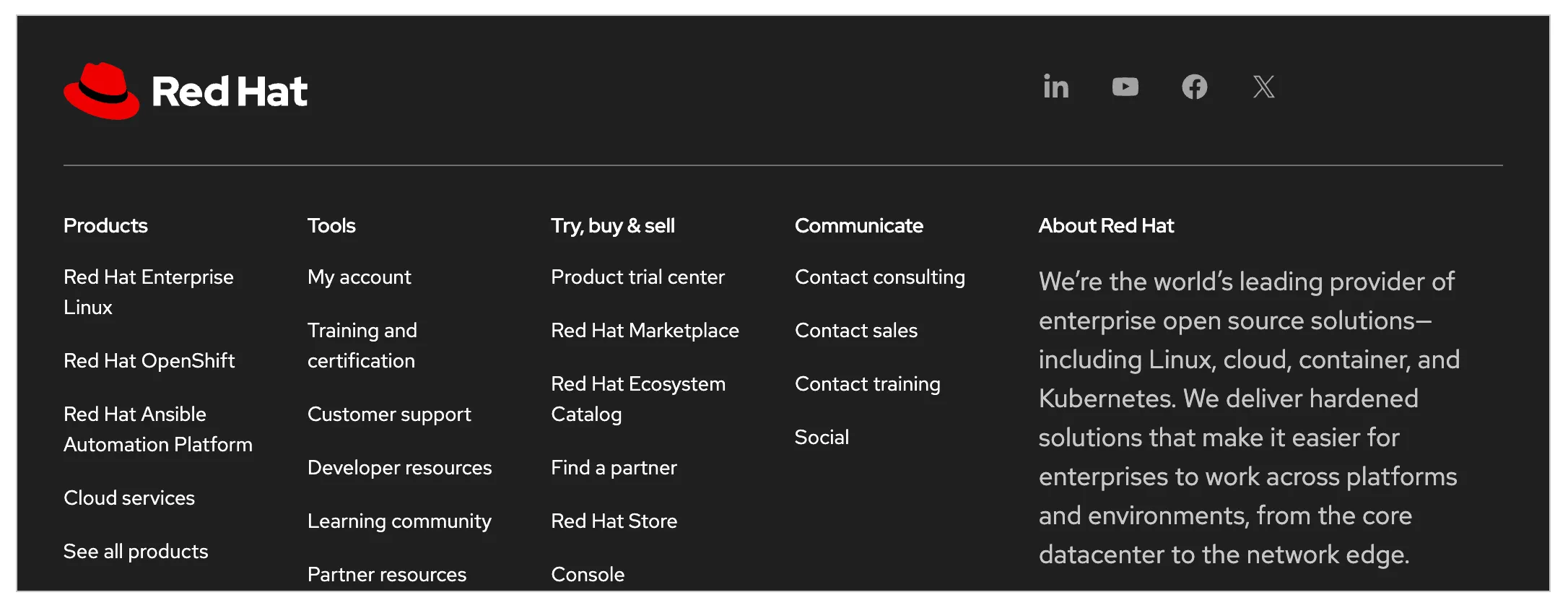Click Find a partner
1568x608 pixels.
tap(614, 467)
